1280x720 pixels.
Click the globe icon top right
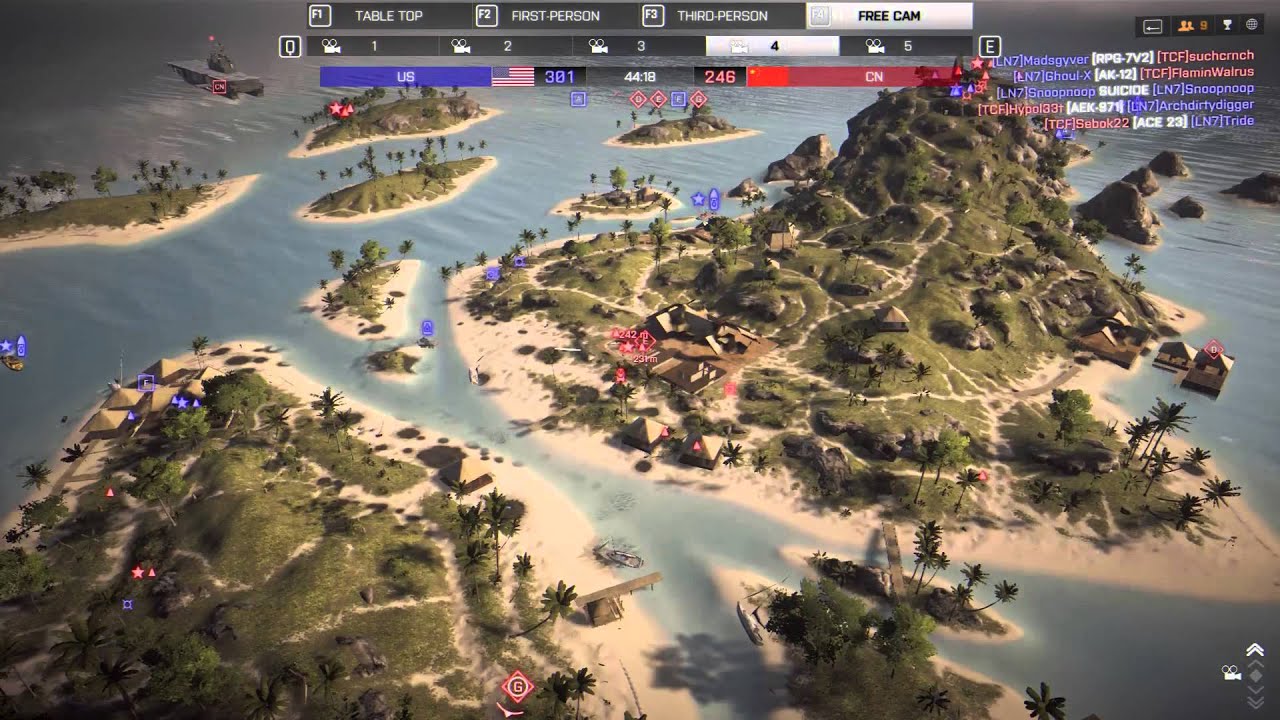[1251, 25]
